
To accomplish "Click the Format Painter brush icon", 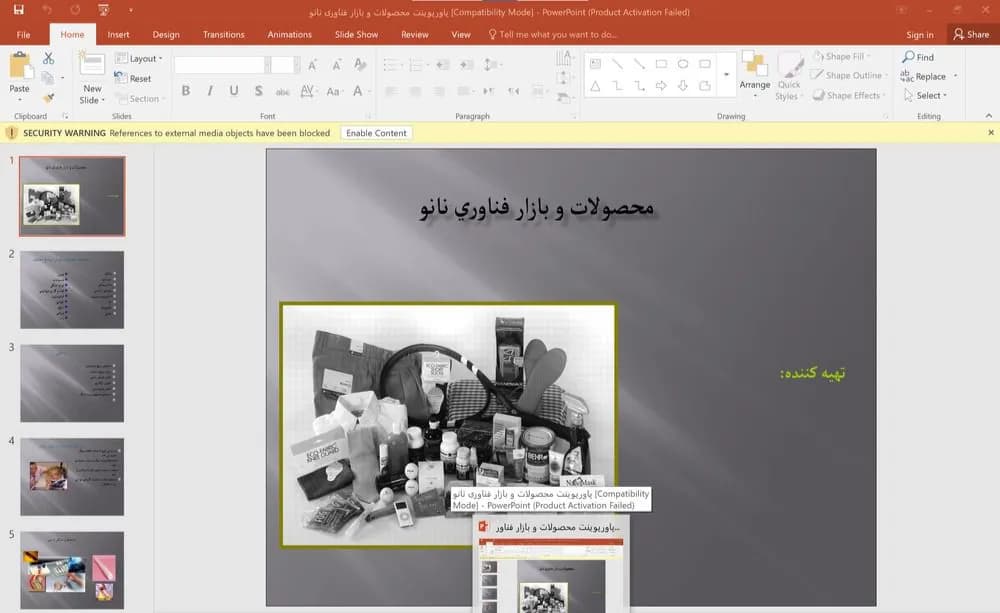I will click(48, 98).
